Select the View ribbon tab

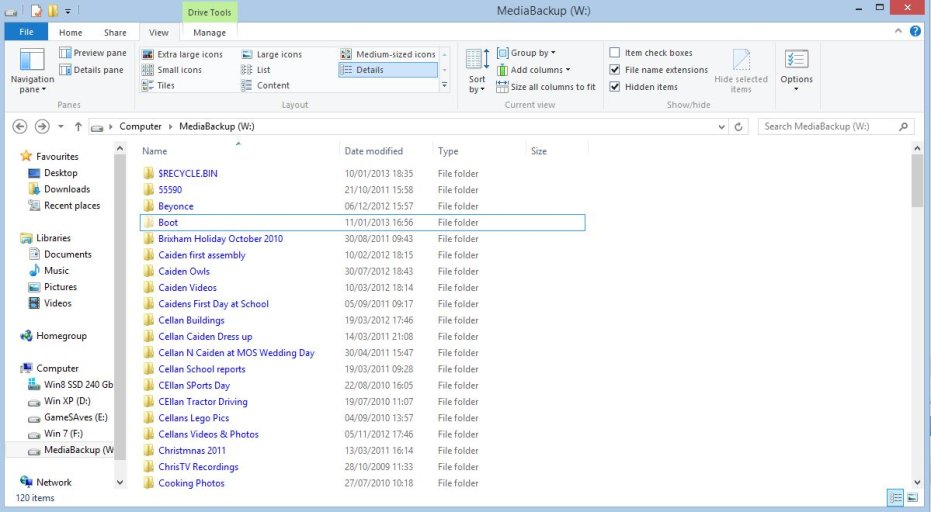click(x=159, y=33)
